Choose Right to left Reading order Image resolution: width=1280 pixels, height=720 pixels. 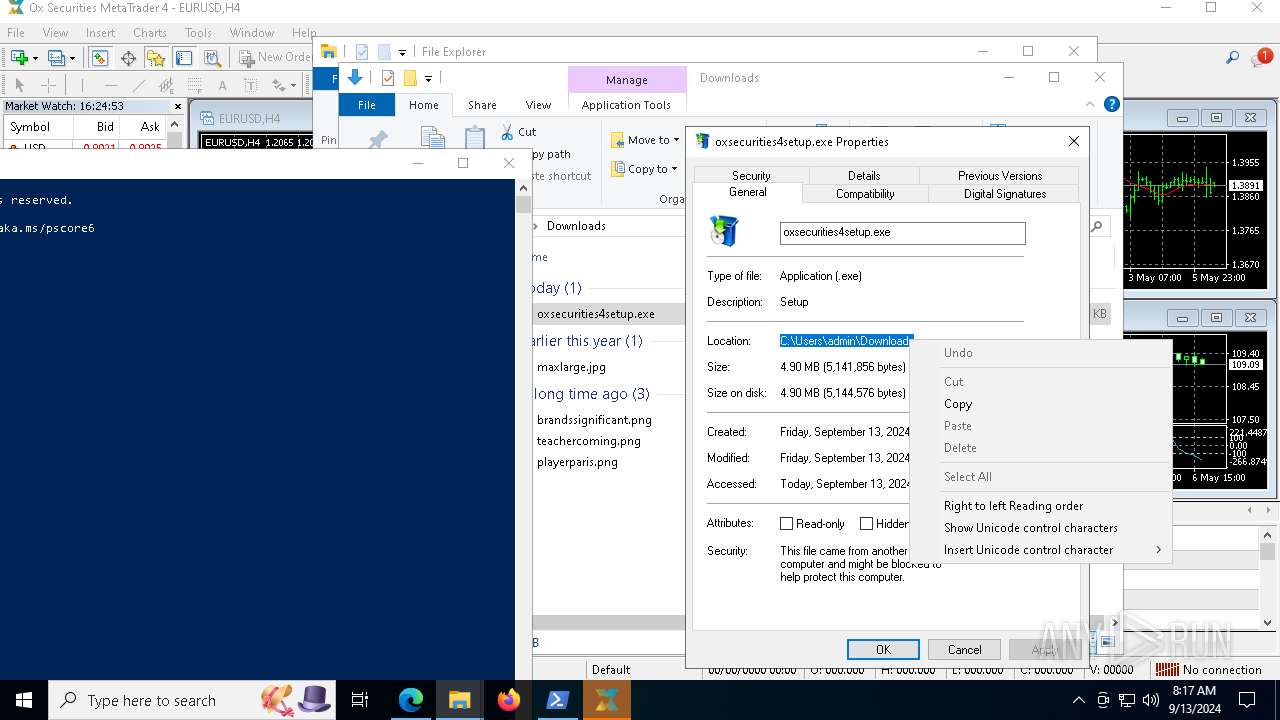tap(1040, 506)
